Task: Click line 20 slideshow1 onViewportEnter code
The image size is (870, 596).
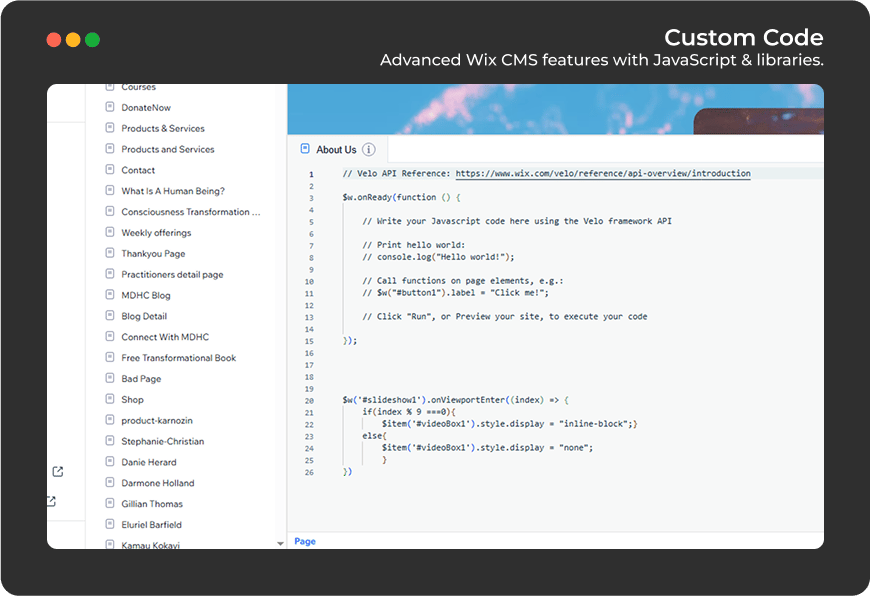Action: (456, 400)
